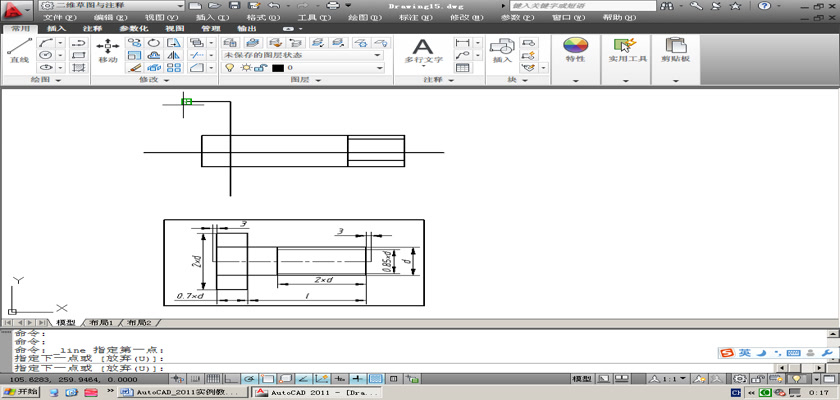
Task: Click the New drawing icon
Action: tap(196, 5)
